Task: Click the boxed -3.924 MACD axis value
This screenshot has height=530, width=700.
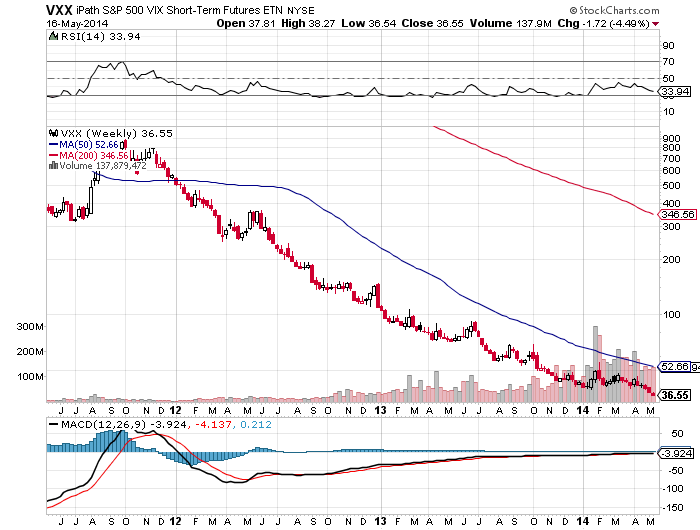Action: tap(677, 454)
